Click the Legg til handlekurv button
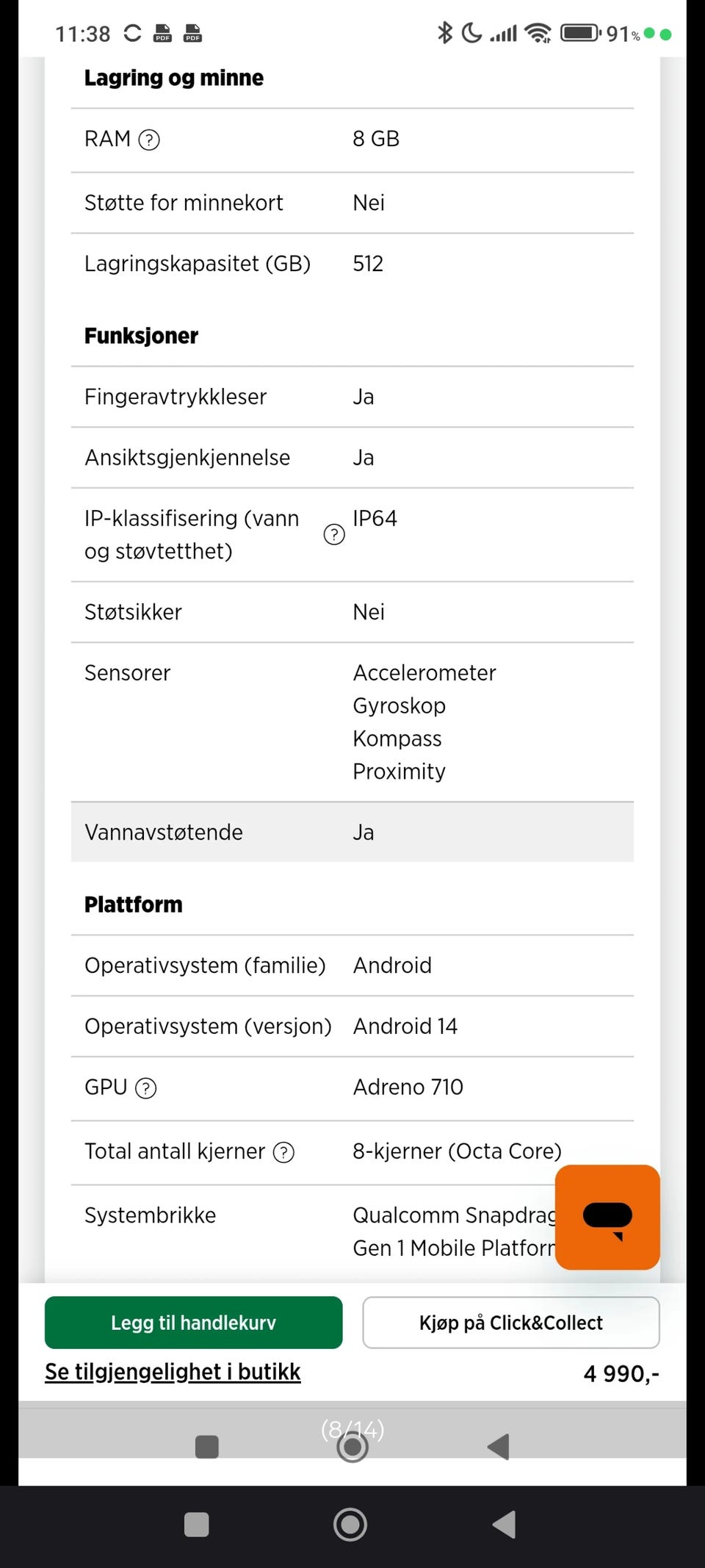Viewport: 705px width, 1568px height. point(194,1323)
